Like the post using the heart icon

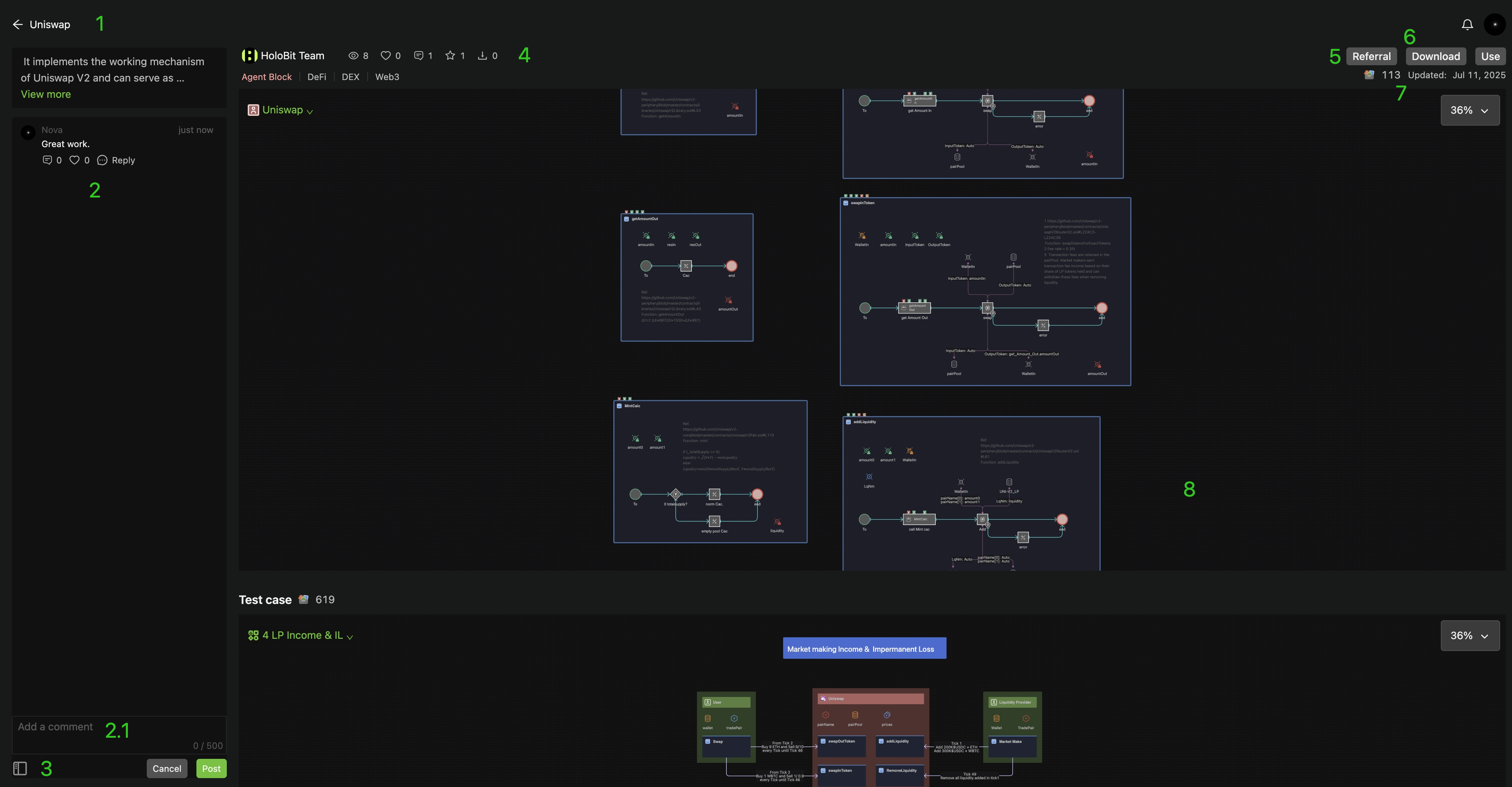(386, 56)
